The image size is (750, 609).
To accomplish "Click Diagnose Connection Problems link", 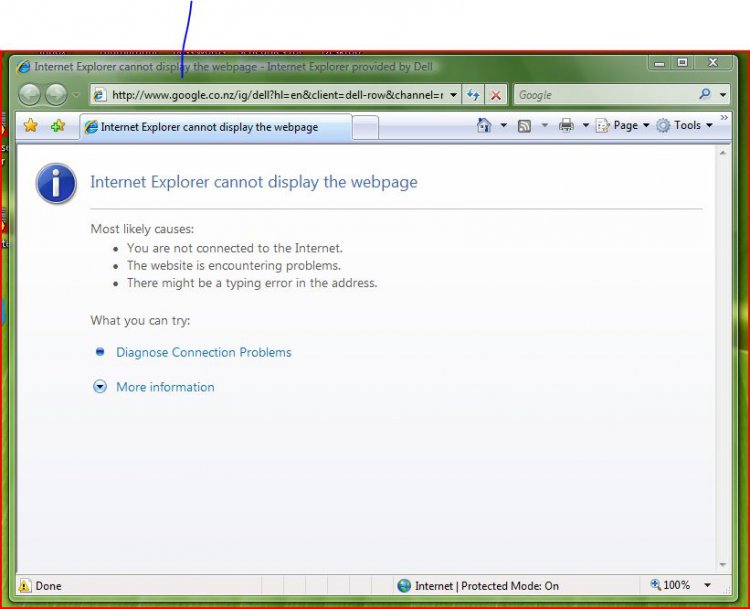I will coord(204,352).
